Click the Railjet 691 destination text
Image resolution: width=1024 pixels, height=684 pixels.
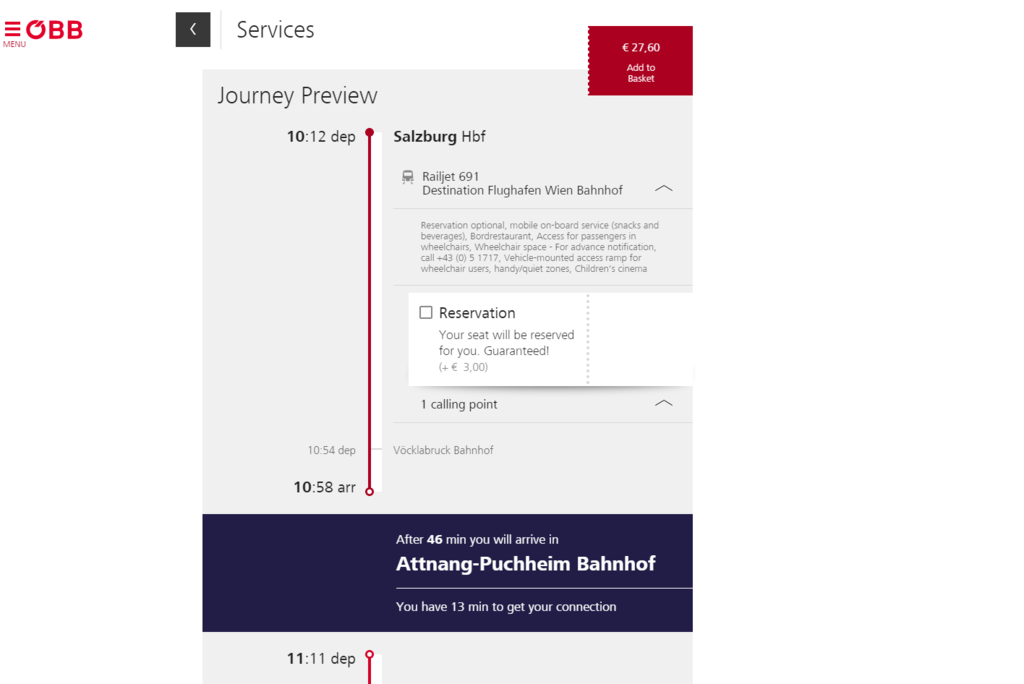[x=522, y=190]
